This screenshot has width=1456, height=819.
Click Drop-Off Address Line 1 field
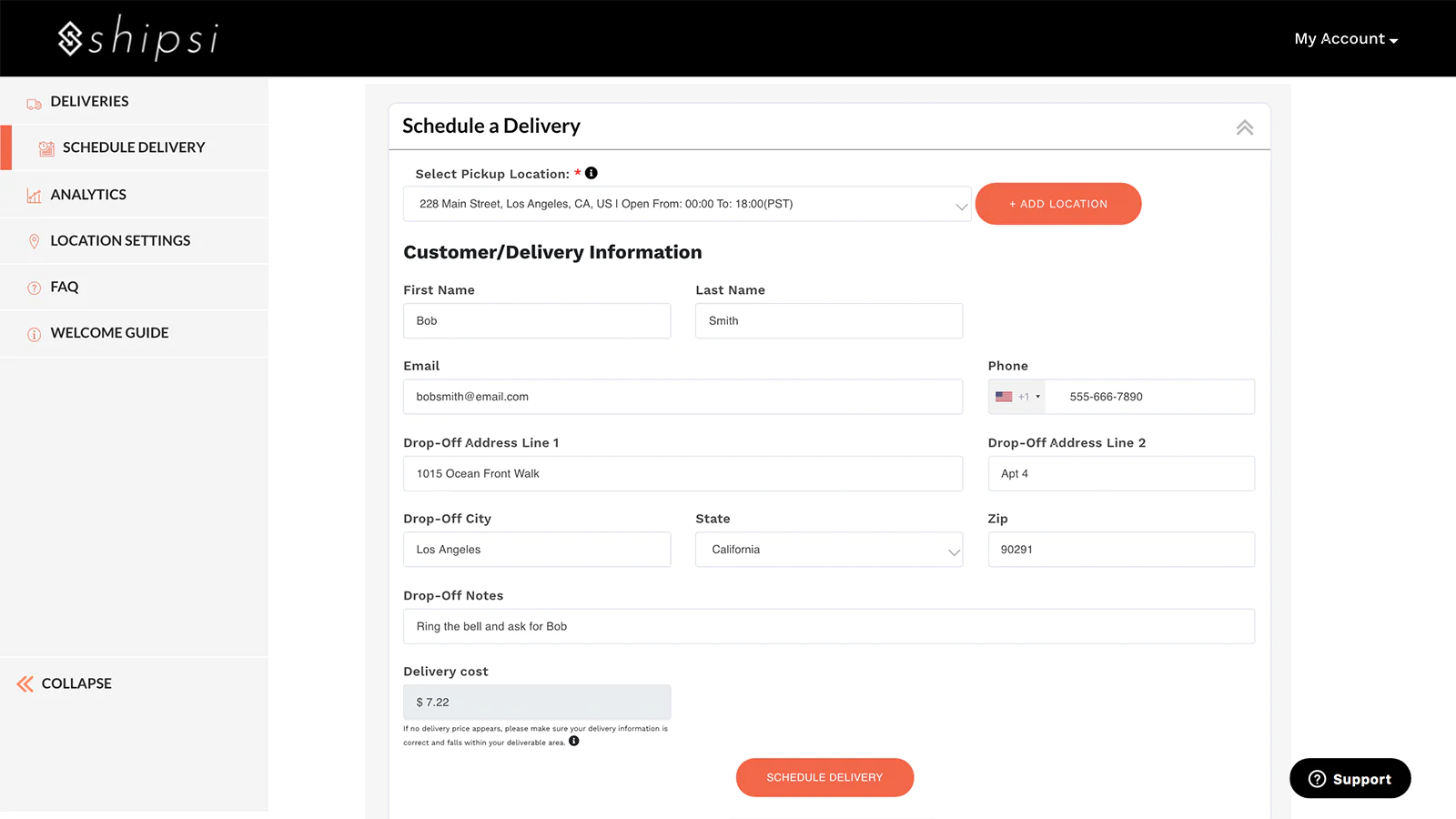(682, 474)
